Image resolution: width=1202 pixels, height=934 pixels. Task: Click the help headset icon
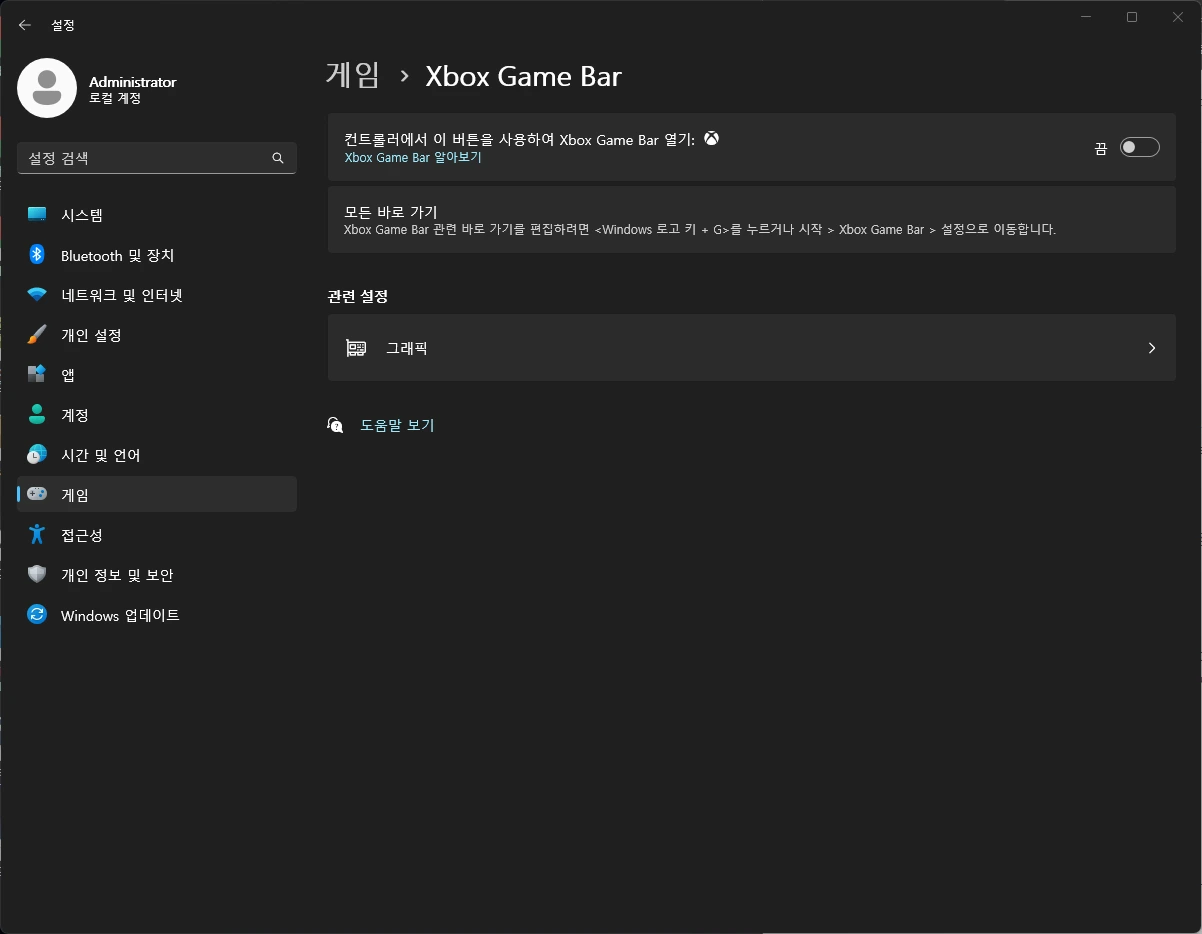335,425
